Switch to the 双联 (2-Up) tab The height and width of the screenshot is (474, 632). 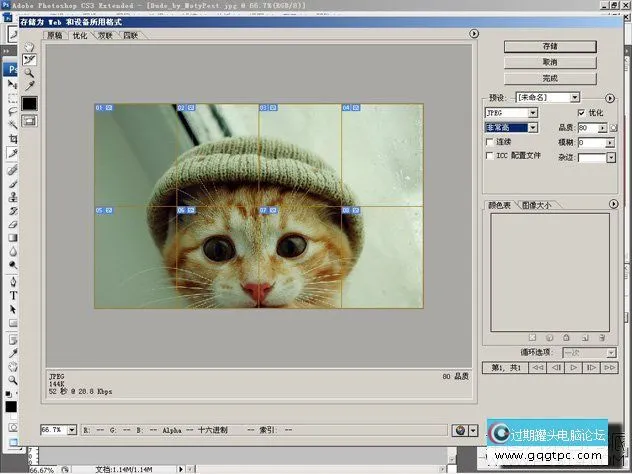[105, 35]
